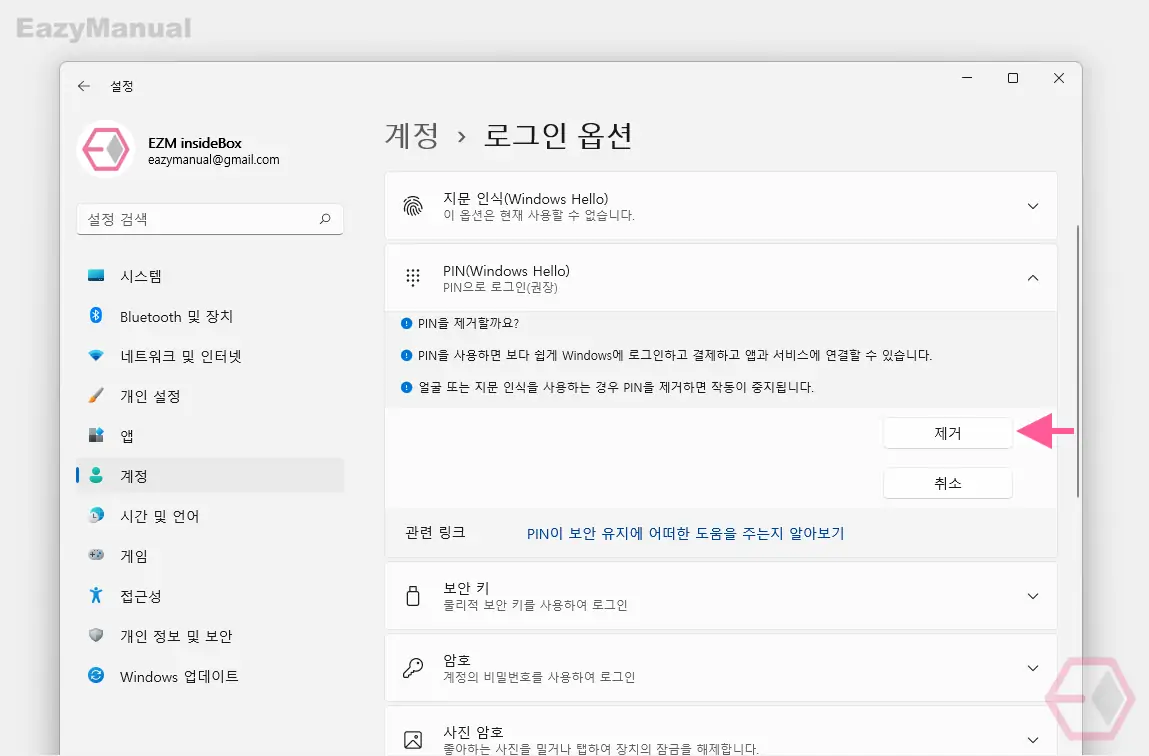The height and width of the screenshot is (756, 1149).
Task: Click '이 옵션은 현재 사용할 수 없습니다' text
Action: tap(539, 215)
